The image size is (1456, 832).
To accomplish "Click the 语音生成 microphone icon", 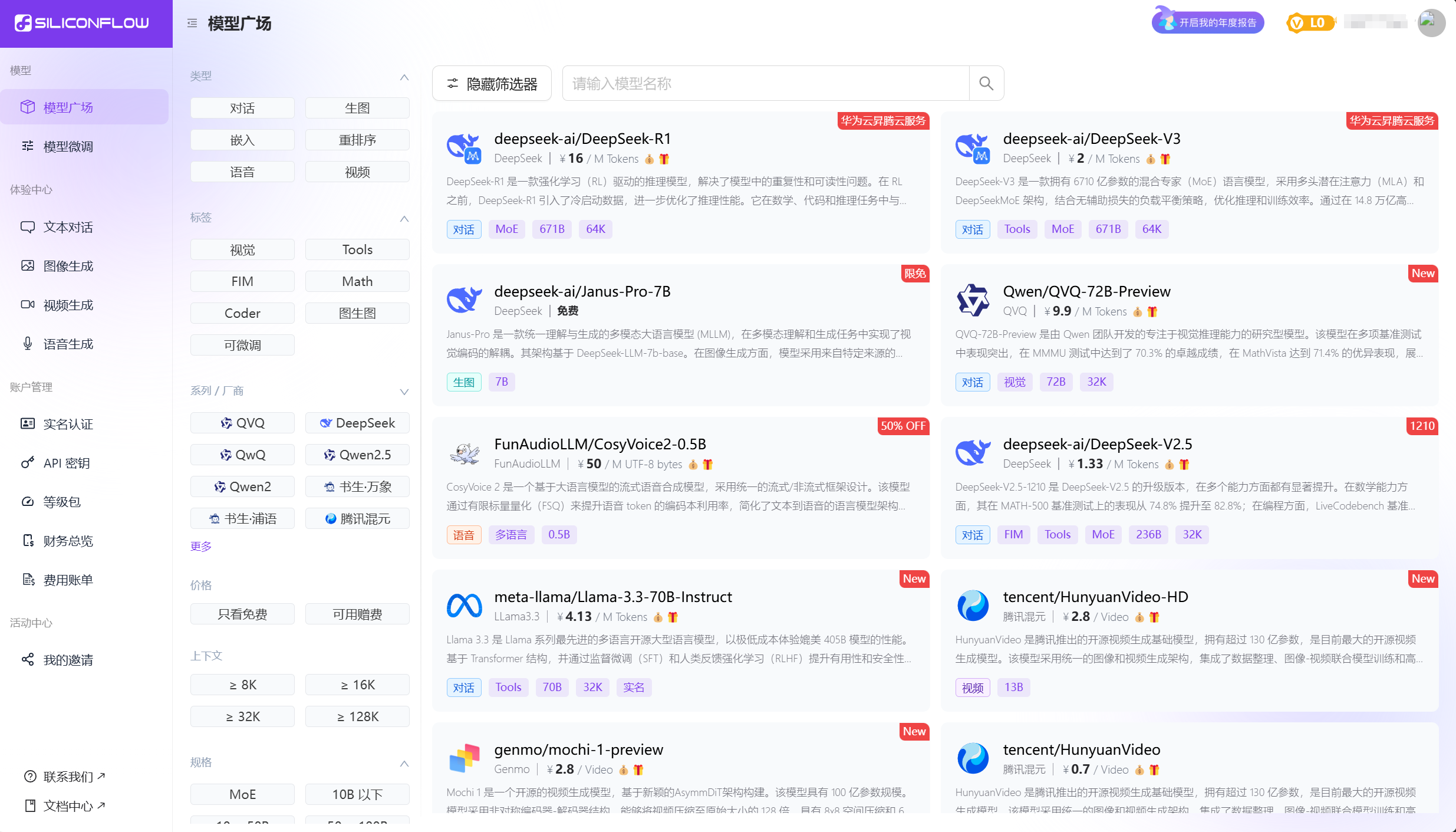I will point(28,343).
